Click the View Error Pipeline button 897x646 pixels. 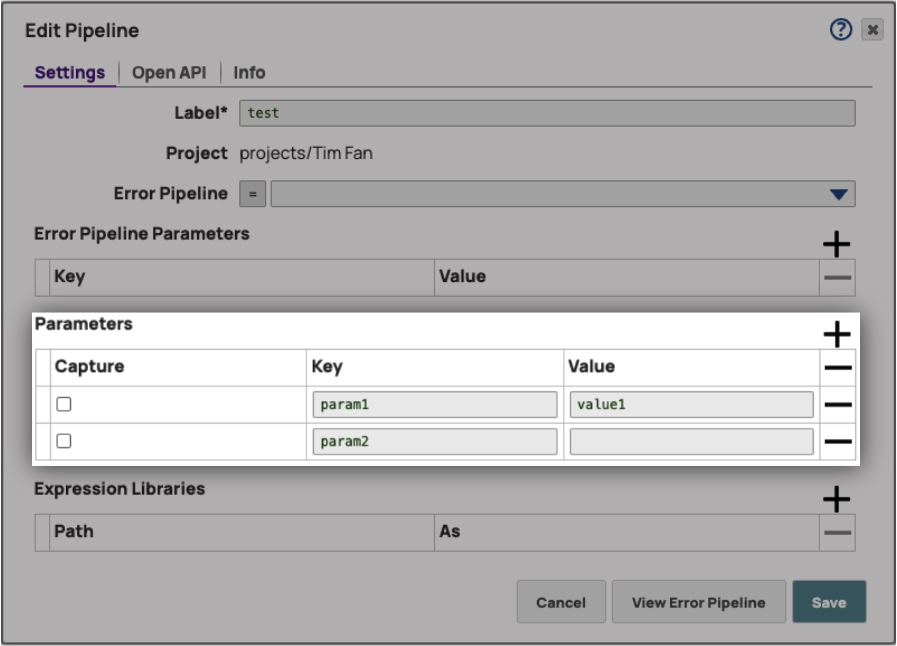698,602
